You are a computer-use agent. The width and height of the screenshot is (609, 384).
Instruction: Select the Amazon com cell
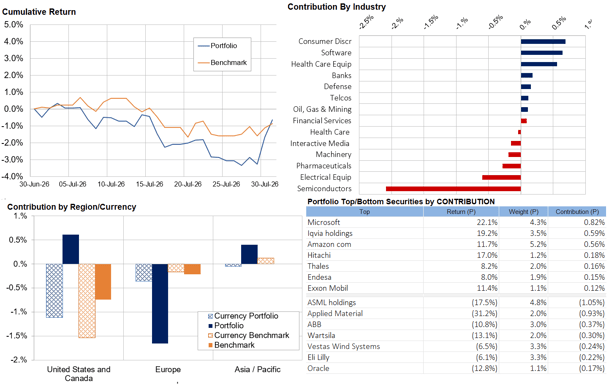tap(329, 244)
